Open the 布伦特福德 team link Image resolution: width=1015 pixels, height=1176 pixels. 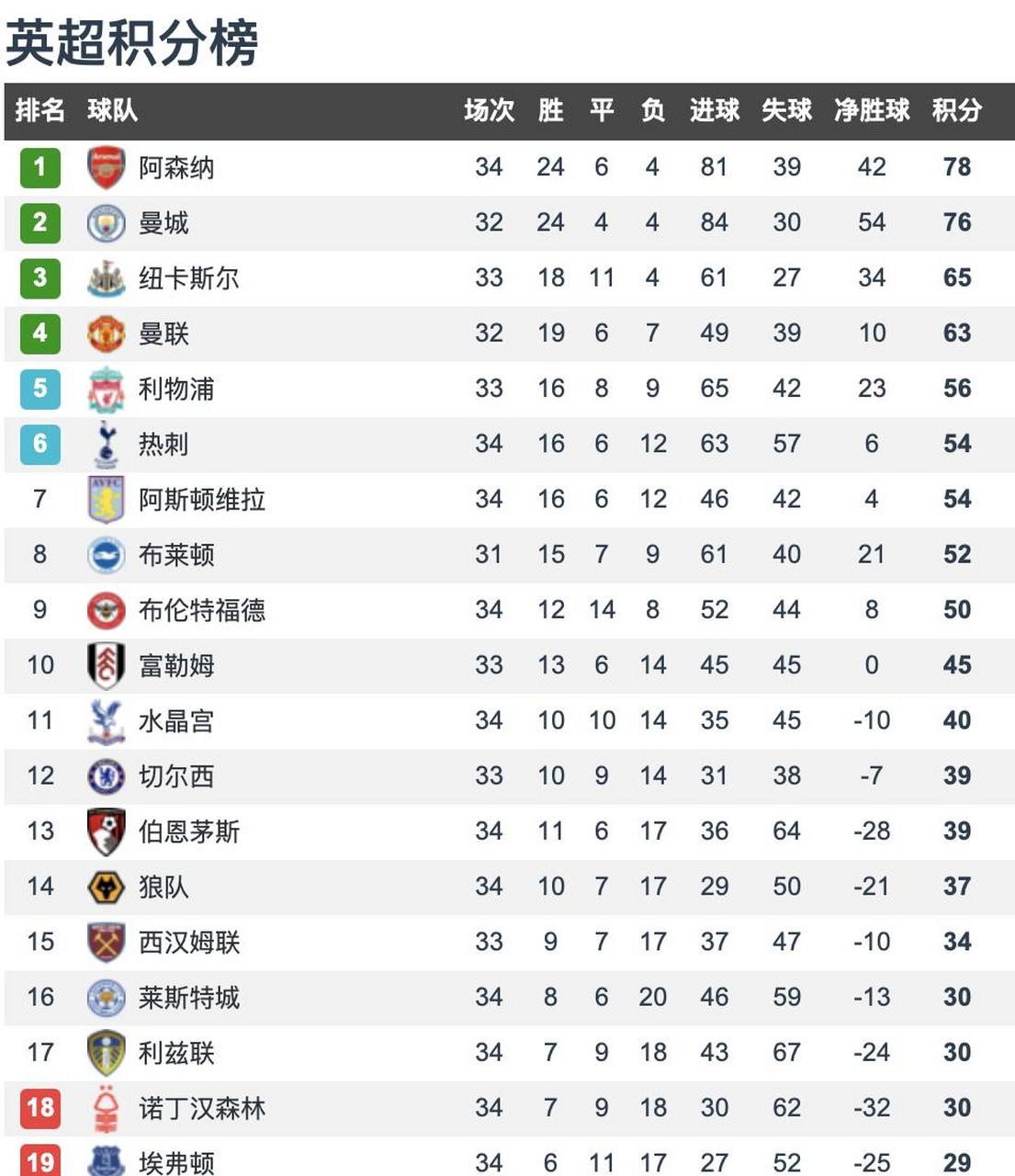[202, 610]
